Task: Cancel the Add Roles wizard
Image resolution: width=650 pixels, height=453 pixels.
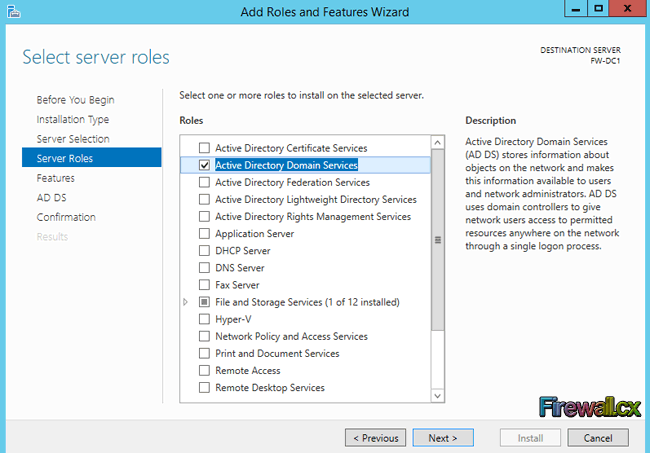Action: tap(598, 438)
